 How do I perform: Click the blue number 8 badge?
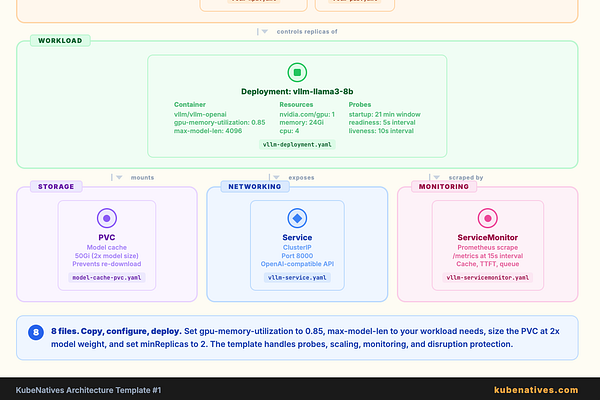coord(36,332)
